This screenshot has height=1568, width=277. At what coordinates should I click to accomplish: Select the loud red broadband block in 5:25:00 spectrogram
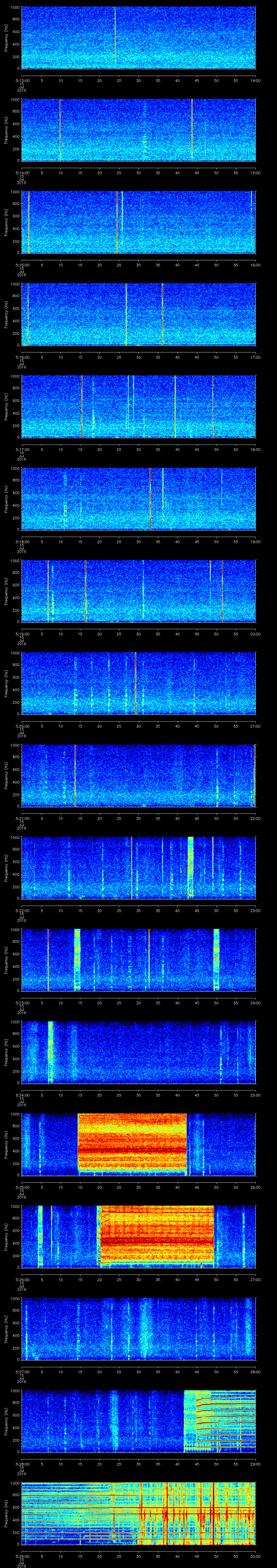(x=132, y=1144)
